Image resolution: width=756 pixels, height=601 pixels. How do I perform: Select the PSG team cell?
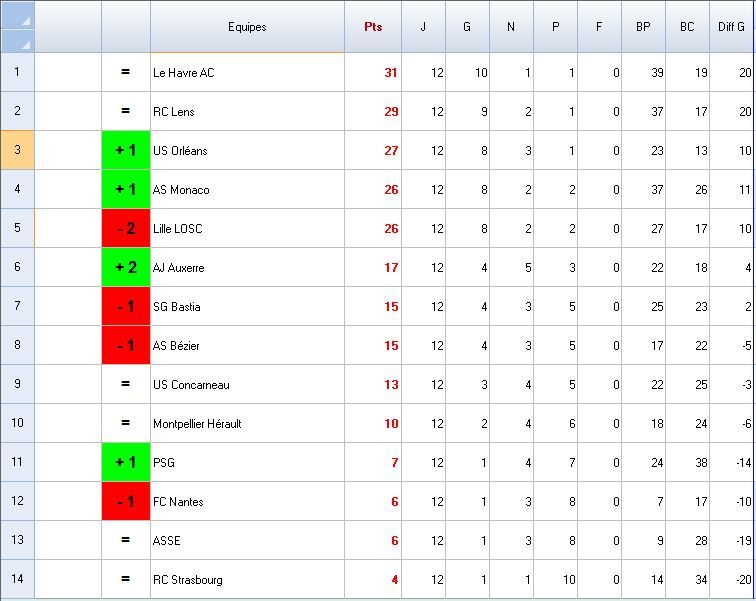coord(247,463)
